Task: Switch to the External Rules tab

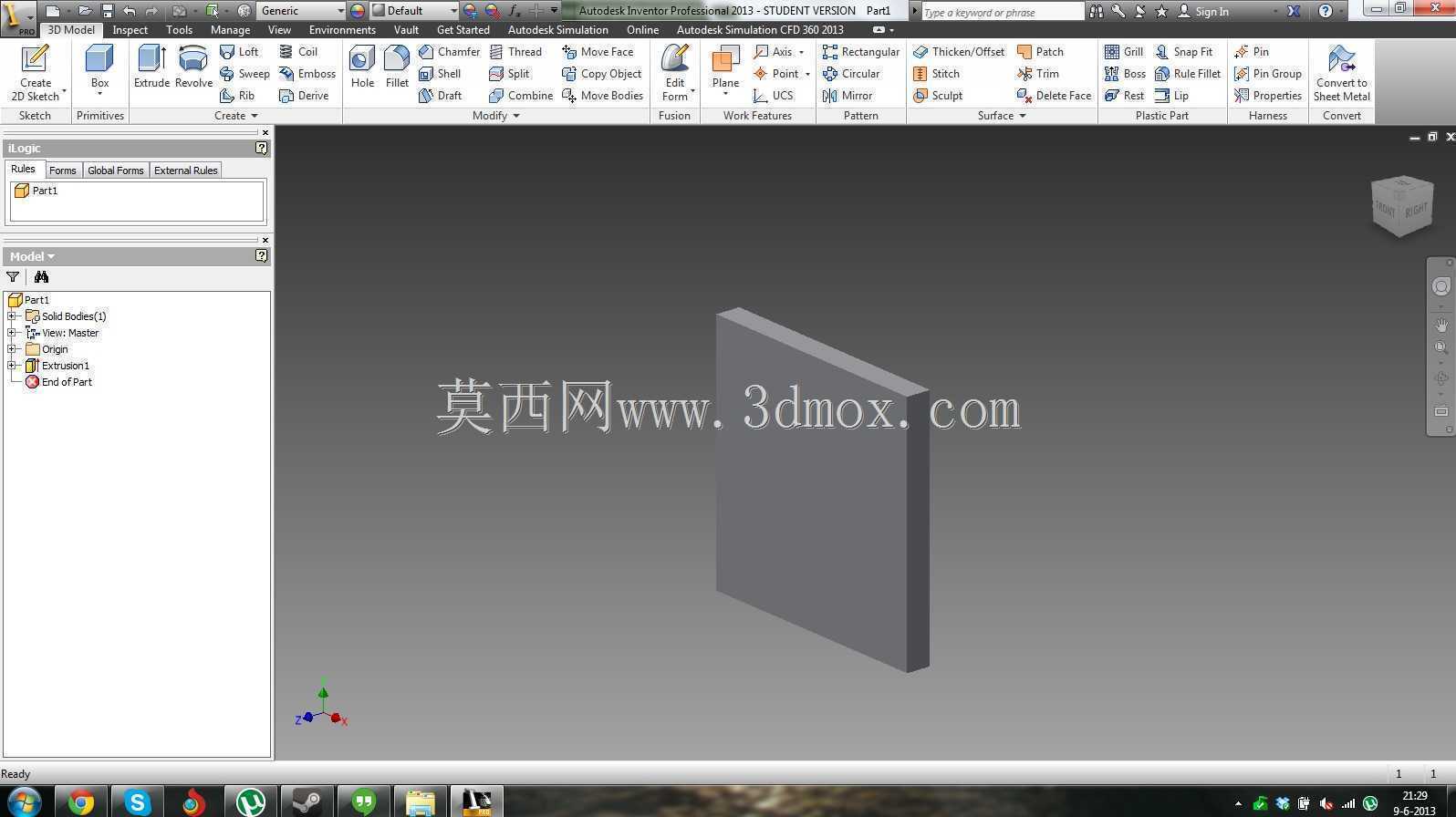Action: (185, 171)
